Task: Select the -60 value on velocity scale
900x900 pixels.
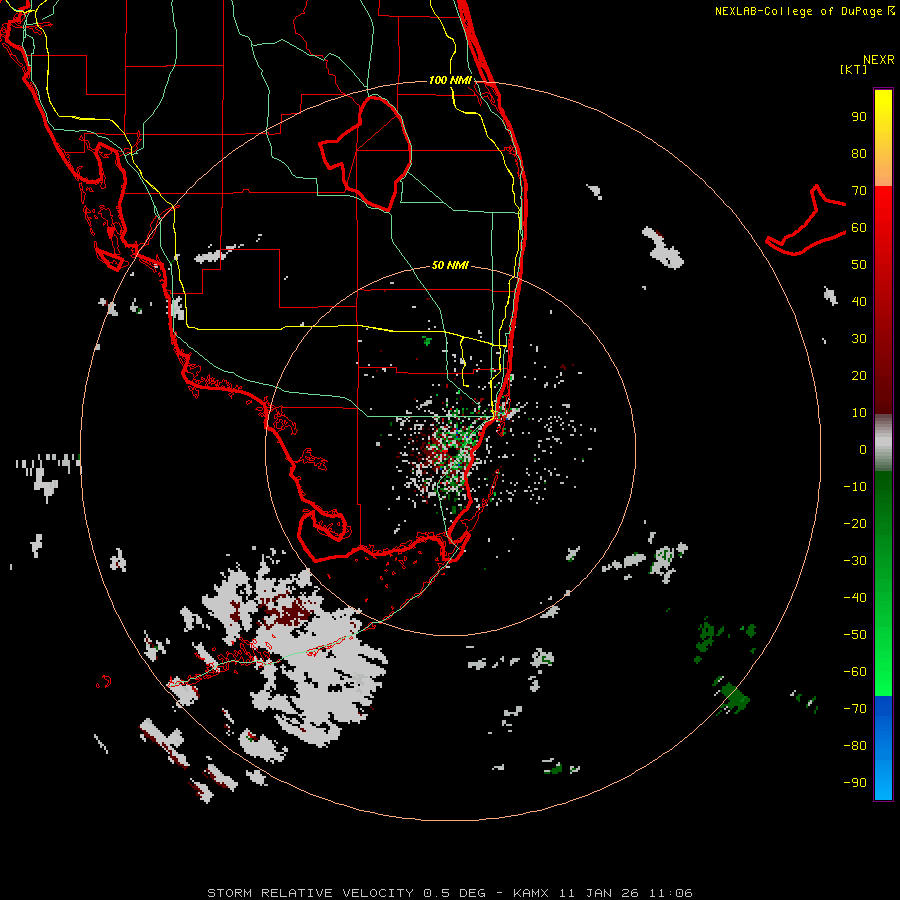Action: [x=855, y=672]
